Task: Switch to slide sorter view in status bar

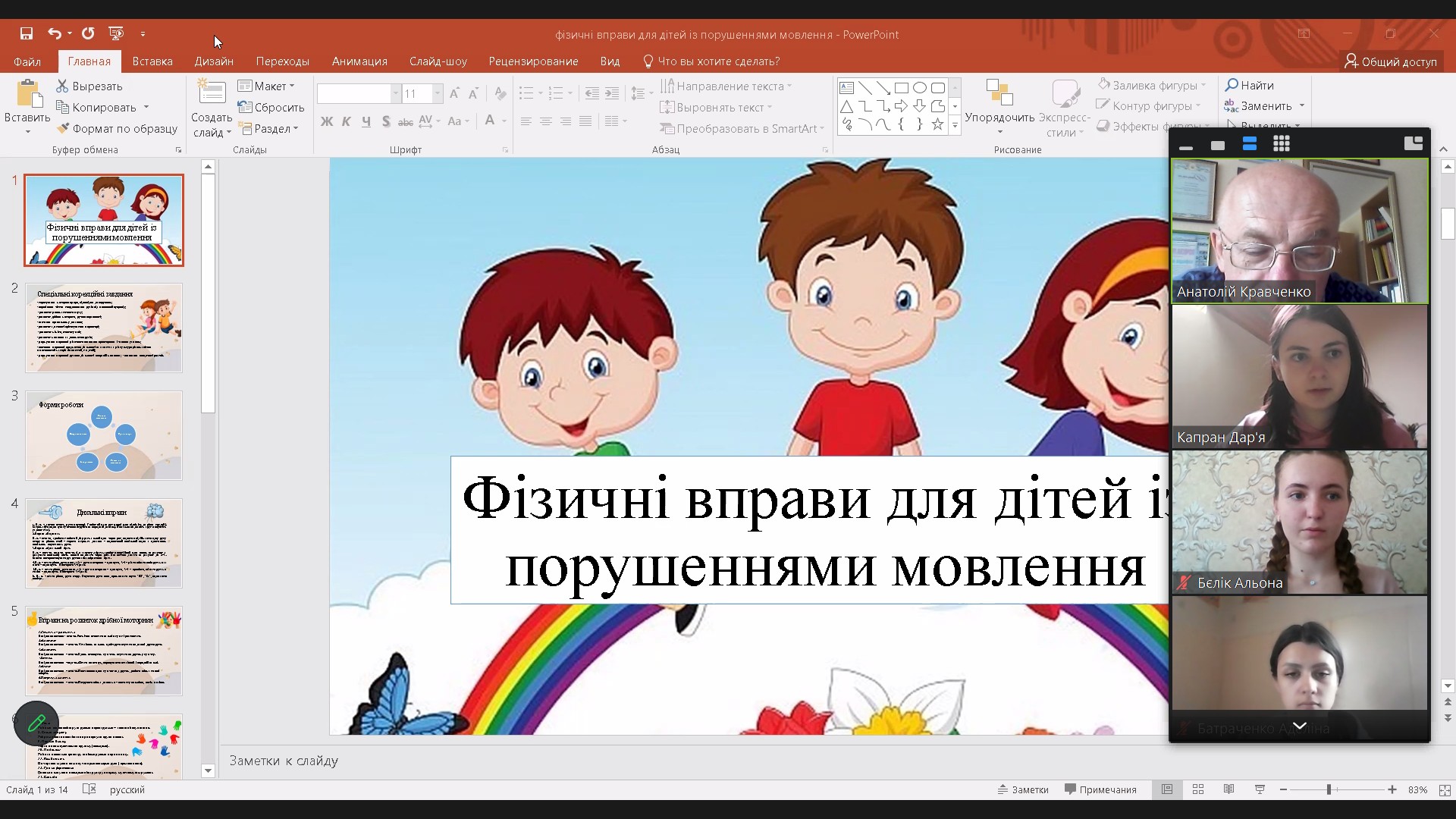Action: (x=1198, y=789)
